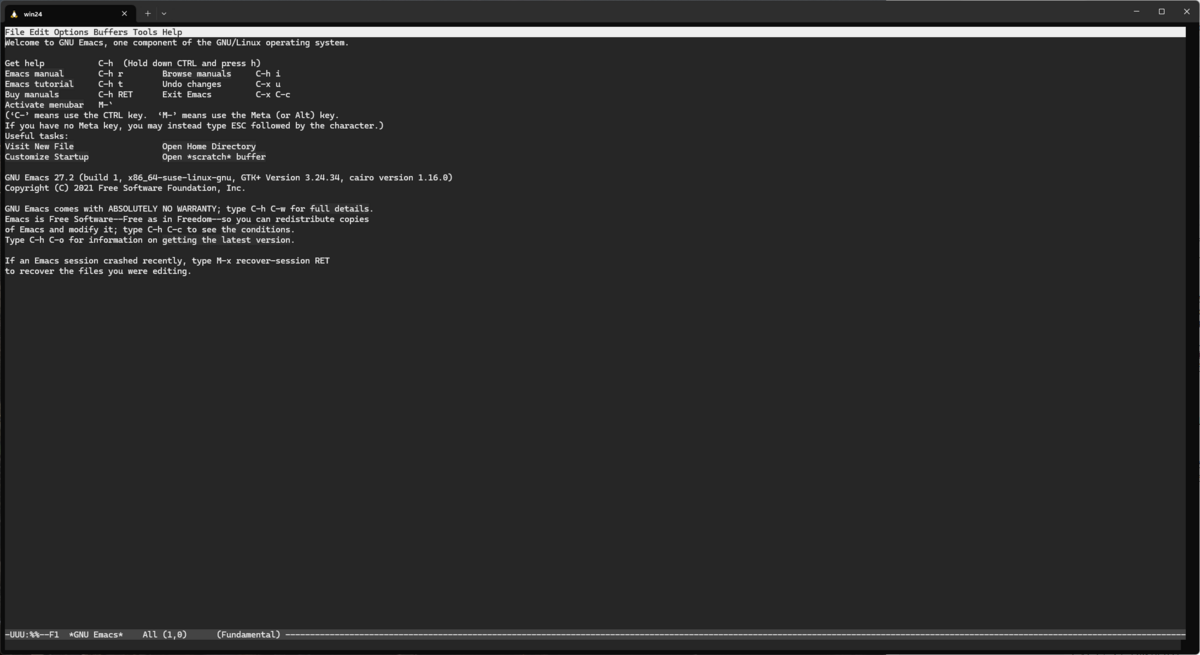Image resolution: width=1200 pixels, height=655 pixels.
Task: Open the Edit menu
Action: click(39, 32)
